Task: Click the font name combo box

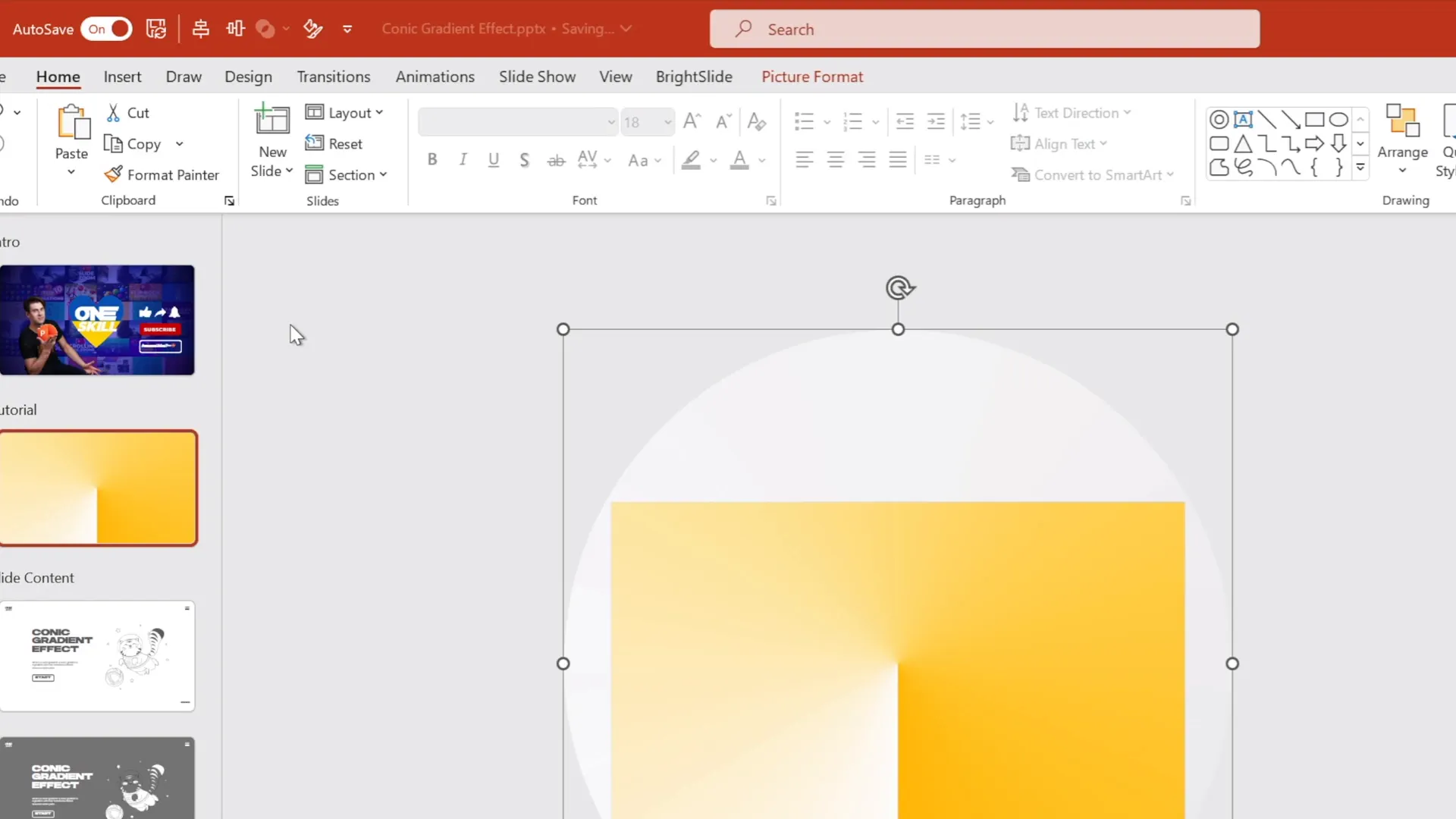Action: pos(517,122)
